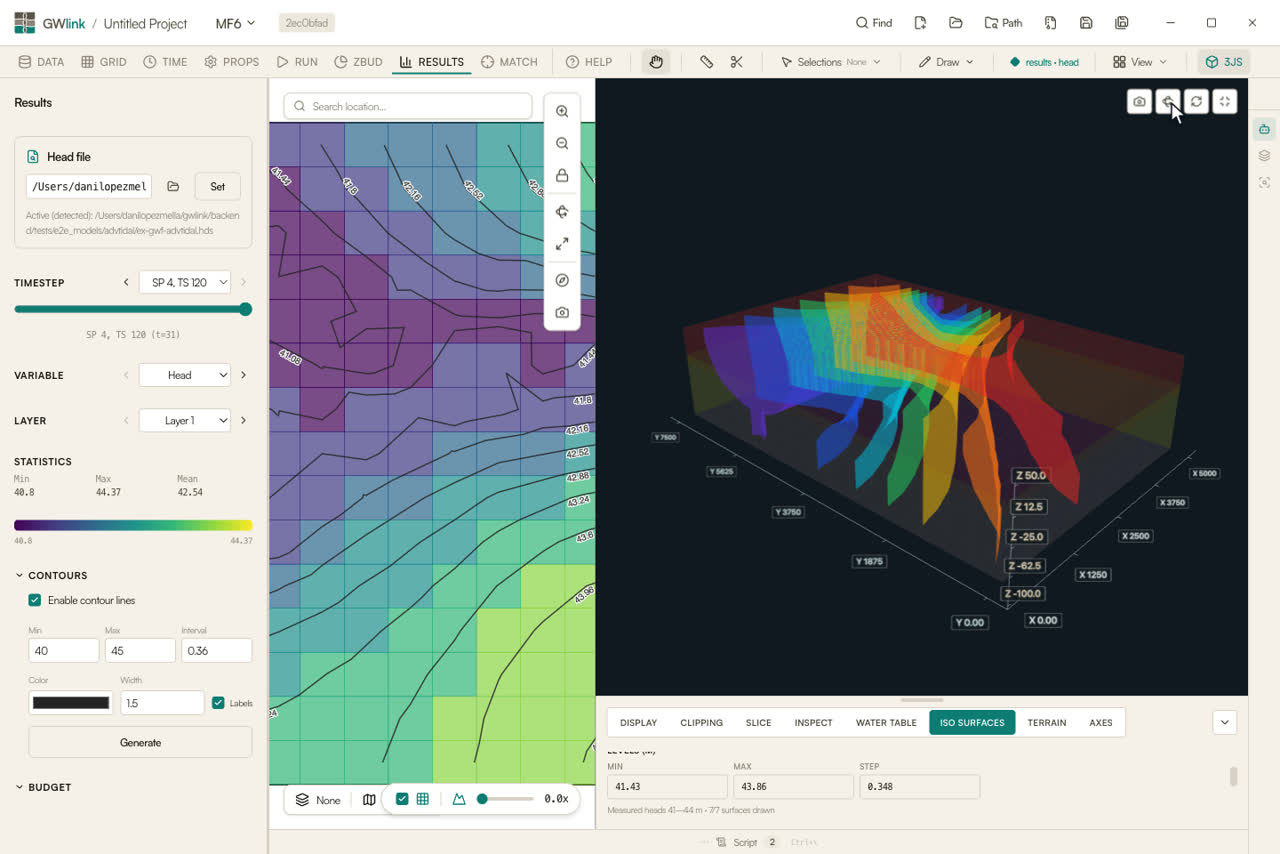Click the grid icon in map footer
This screenshot has height=854, width=1280.
pos(423,799)
